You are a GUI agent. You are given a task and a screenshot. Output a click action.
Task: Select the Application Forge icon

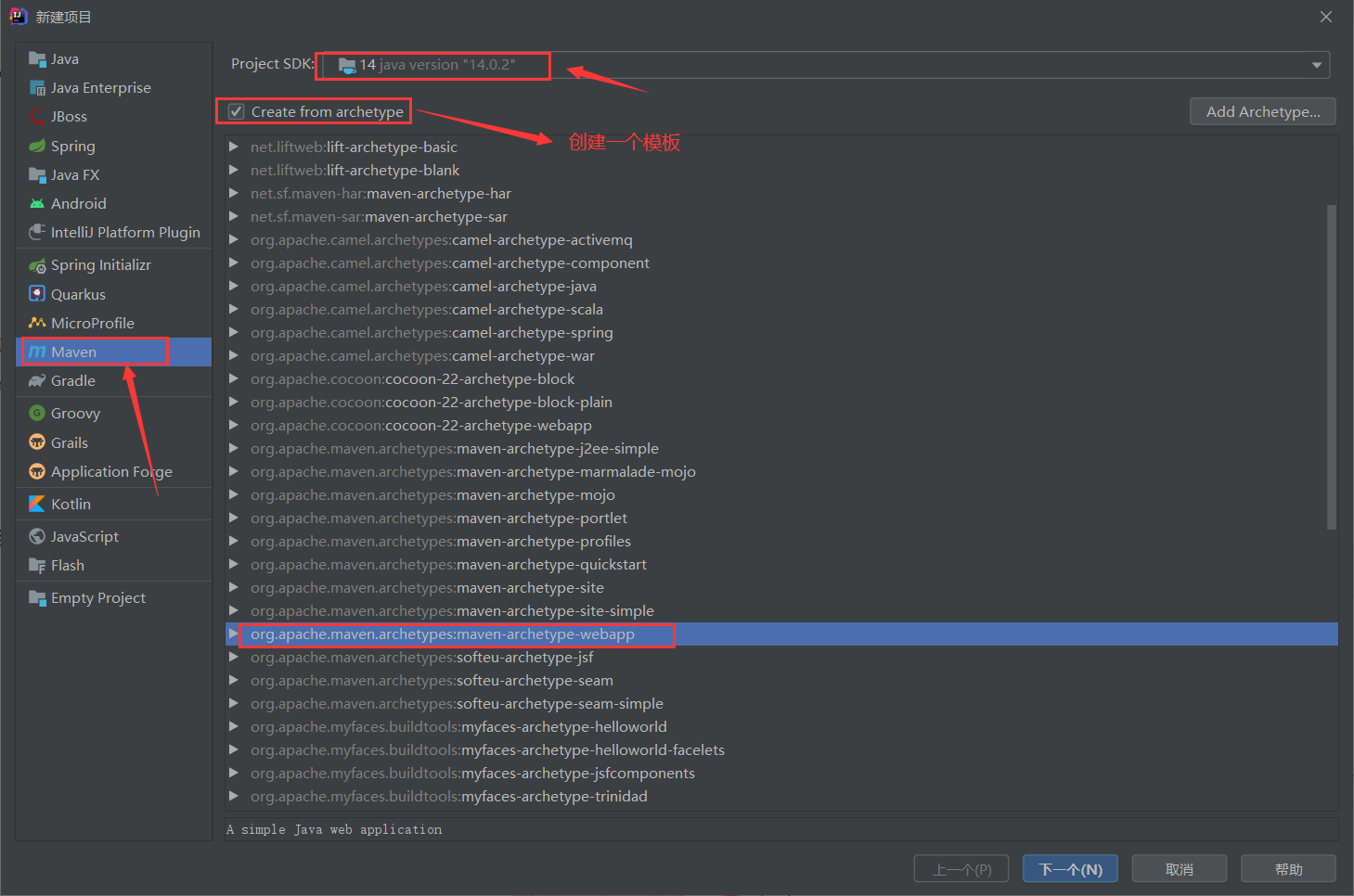[37, 471]
